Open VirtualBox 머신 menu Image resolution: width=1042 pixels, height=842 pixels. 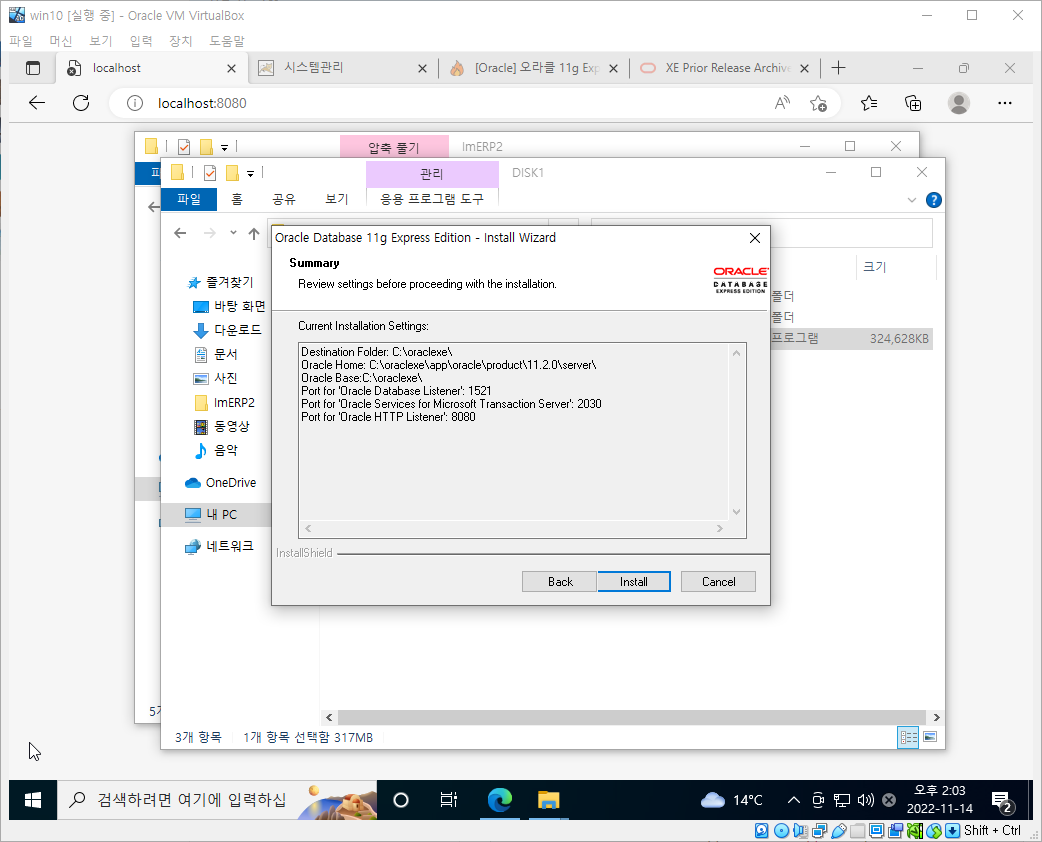(60, 41)
